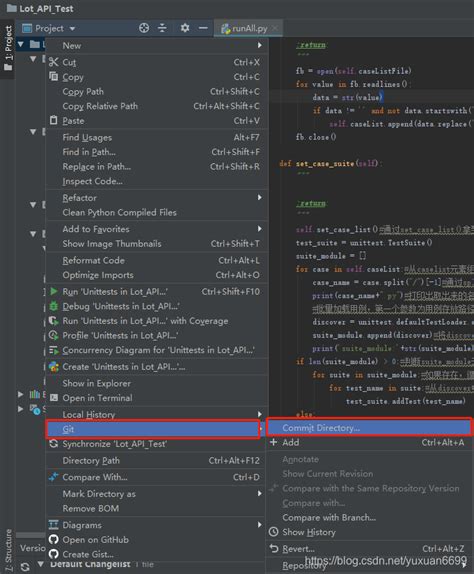Close the runAll.py tab
The height and width of the screenshot is (574, 474).
[x=275, y=28]
